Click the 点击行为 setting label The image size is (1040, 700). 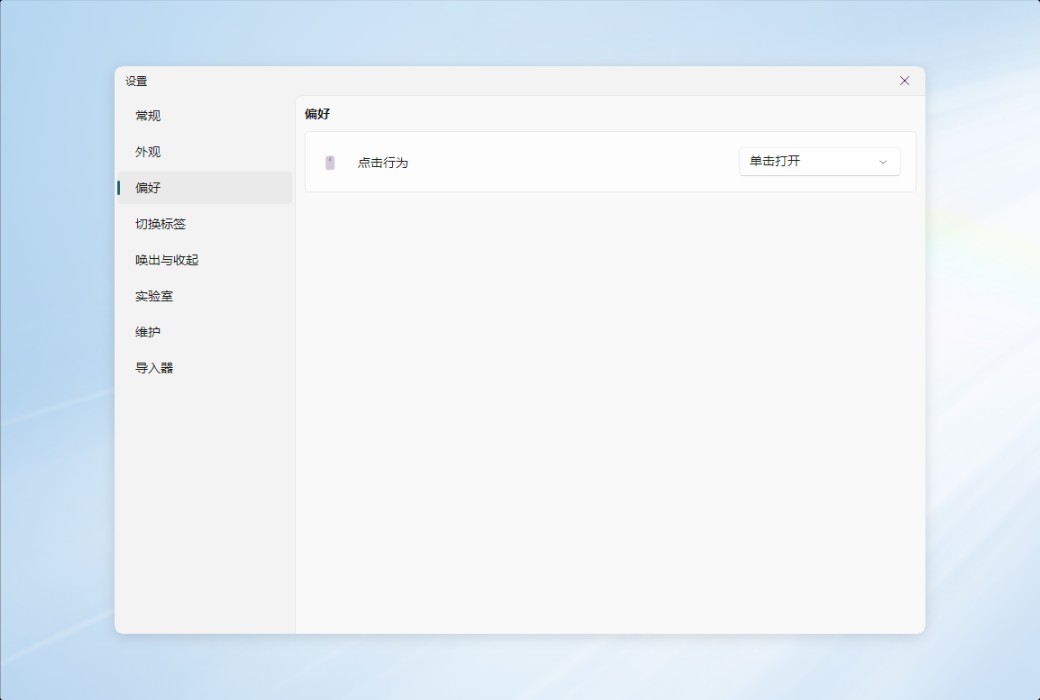tap(383, 163)
